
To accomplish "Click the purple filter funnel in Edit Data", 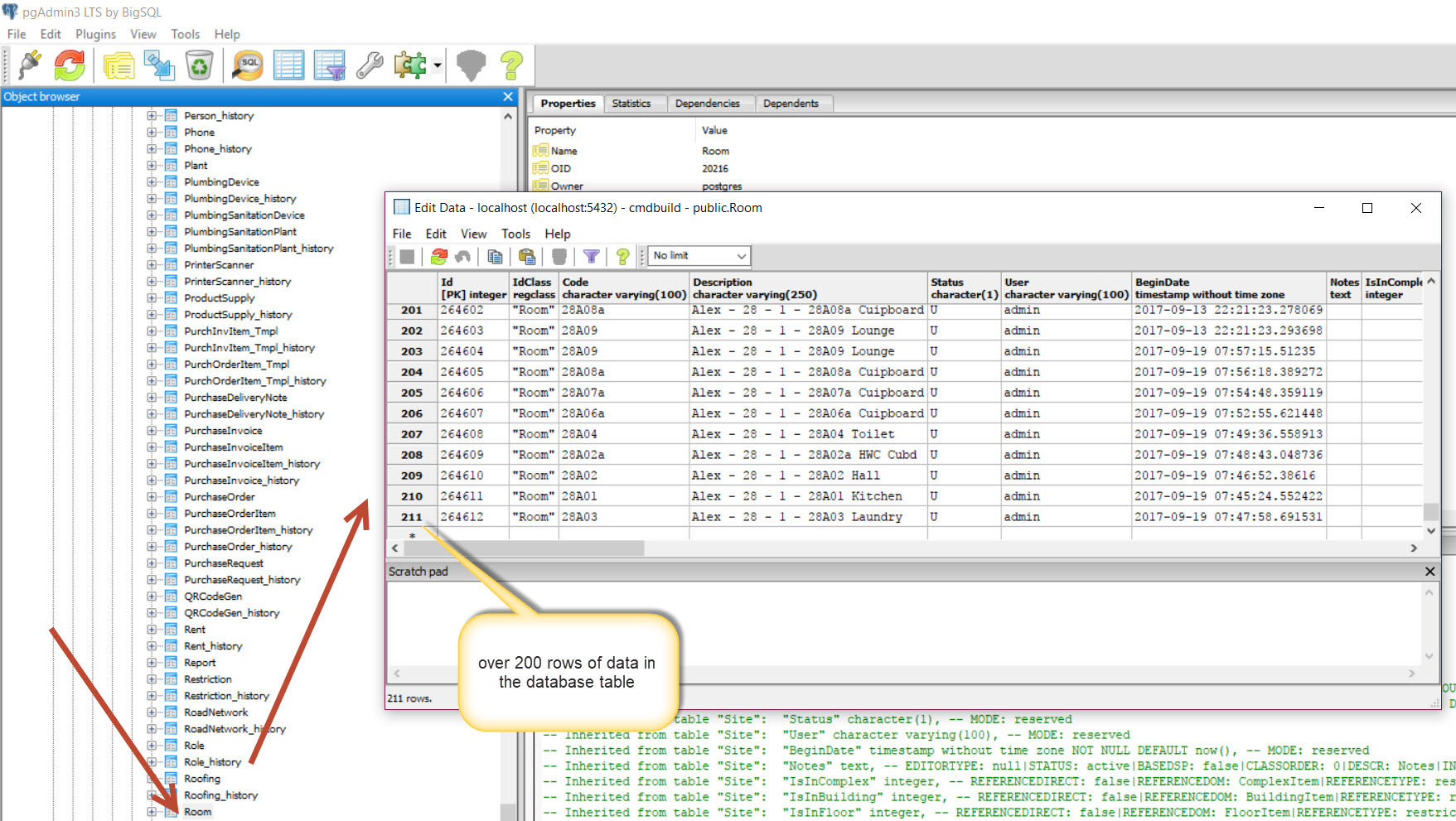I will point(591,257).
